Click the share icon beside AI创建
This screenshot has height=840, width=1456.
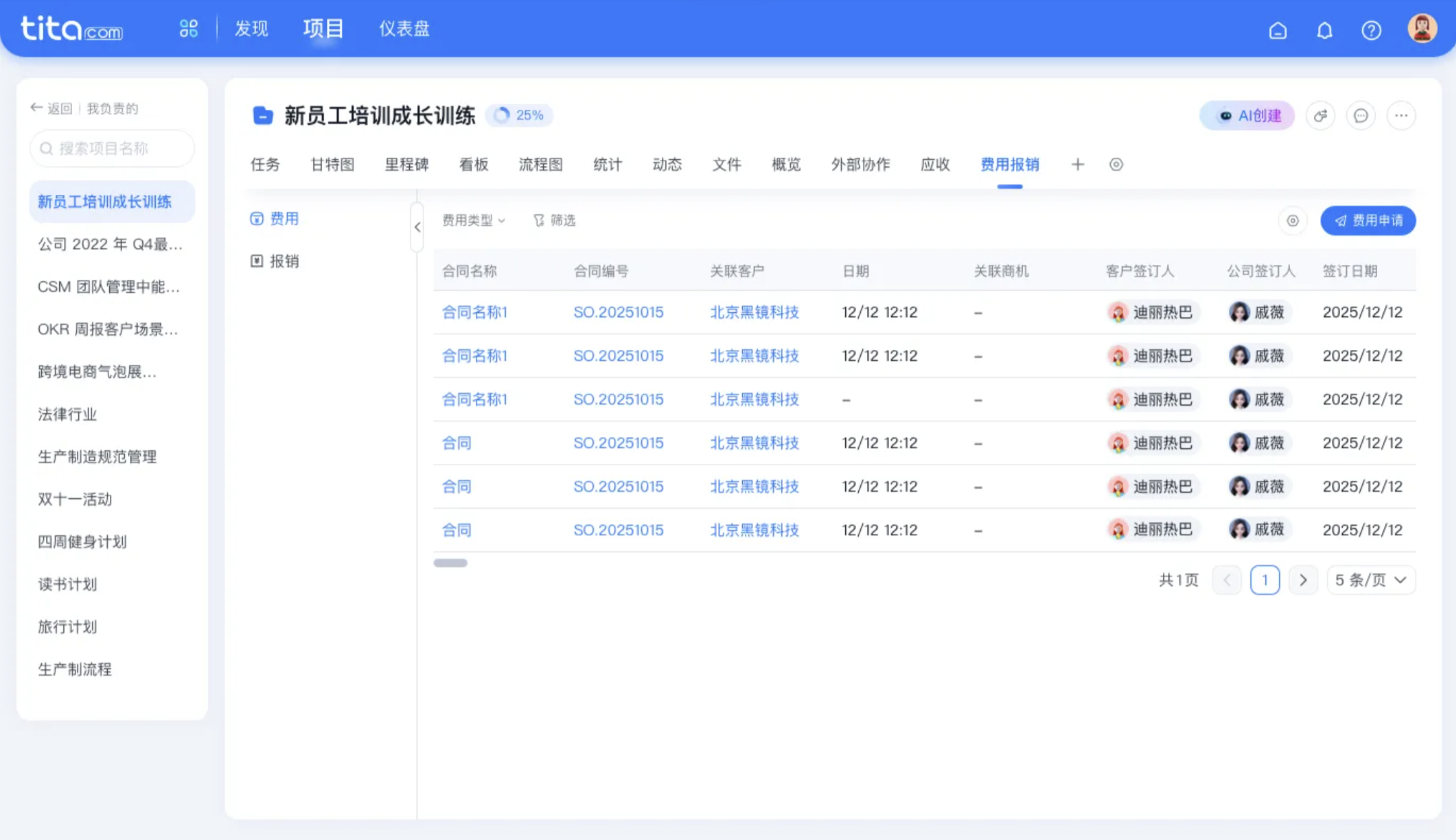click(x=1321, y=116)
